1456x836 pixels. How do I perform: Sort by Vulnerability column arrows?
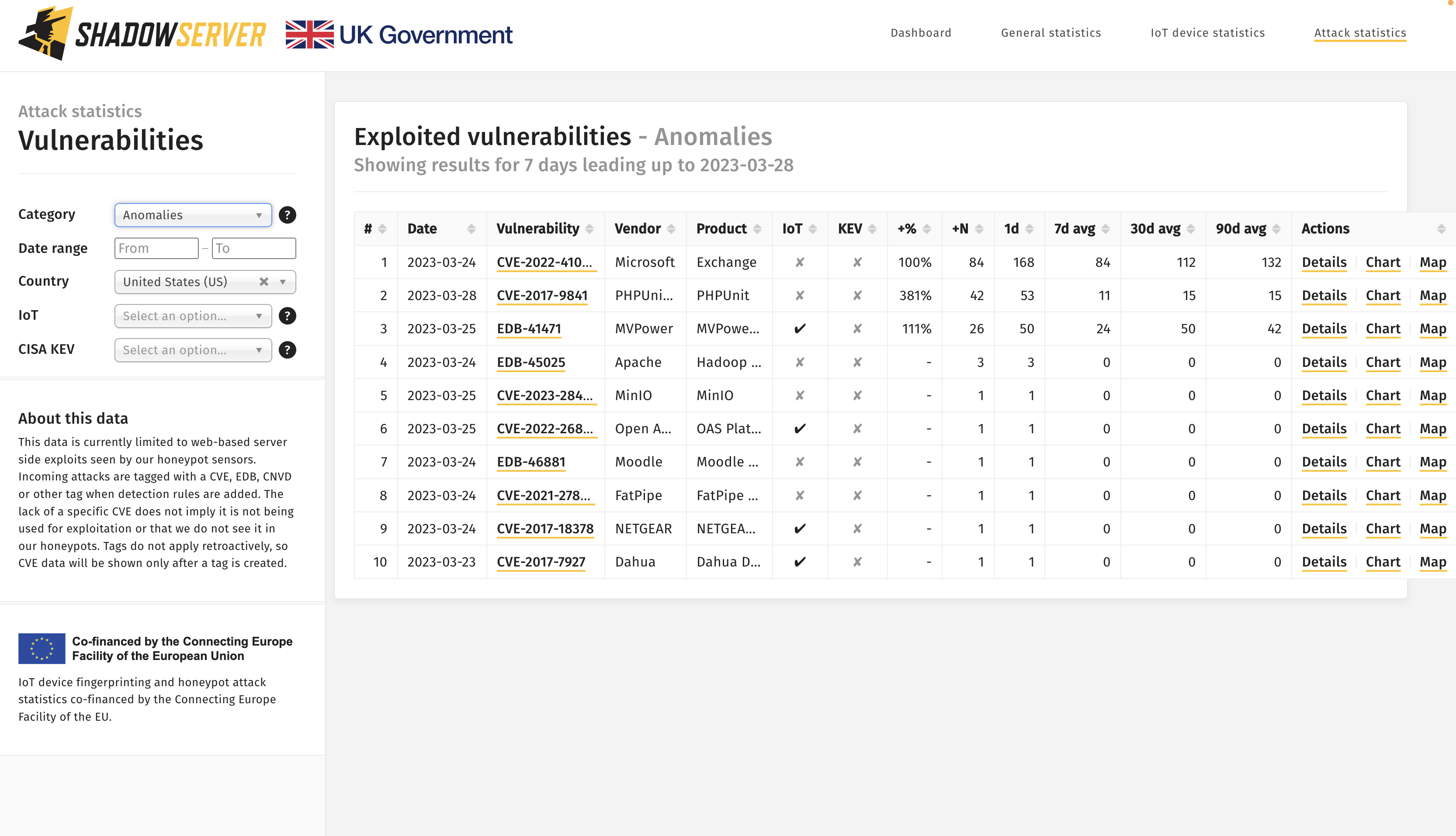[589, 228]
